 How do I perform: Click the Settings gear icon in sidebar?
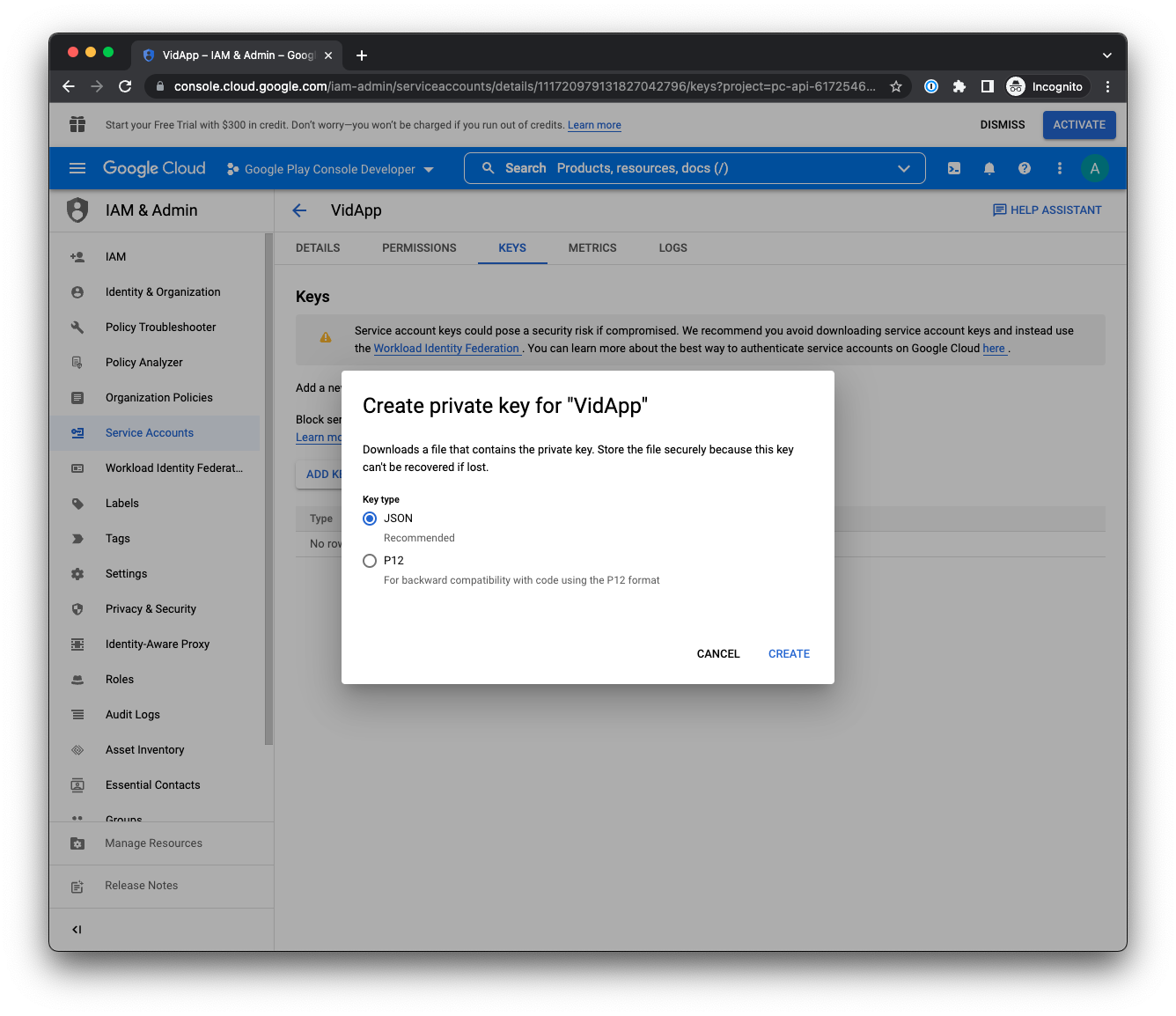77,574
